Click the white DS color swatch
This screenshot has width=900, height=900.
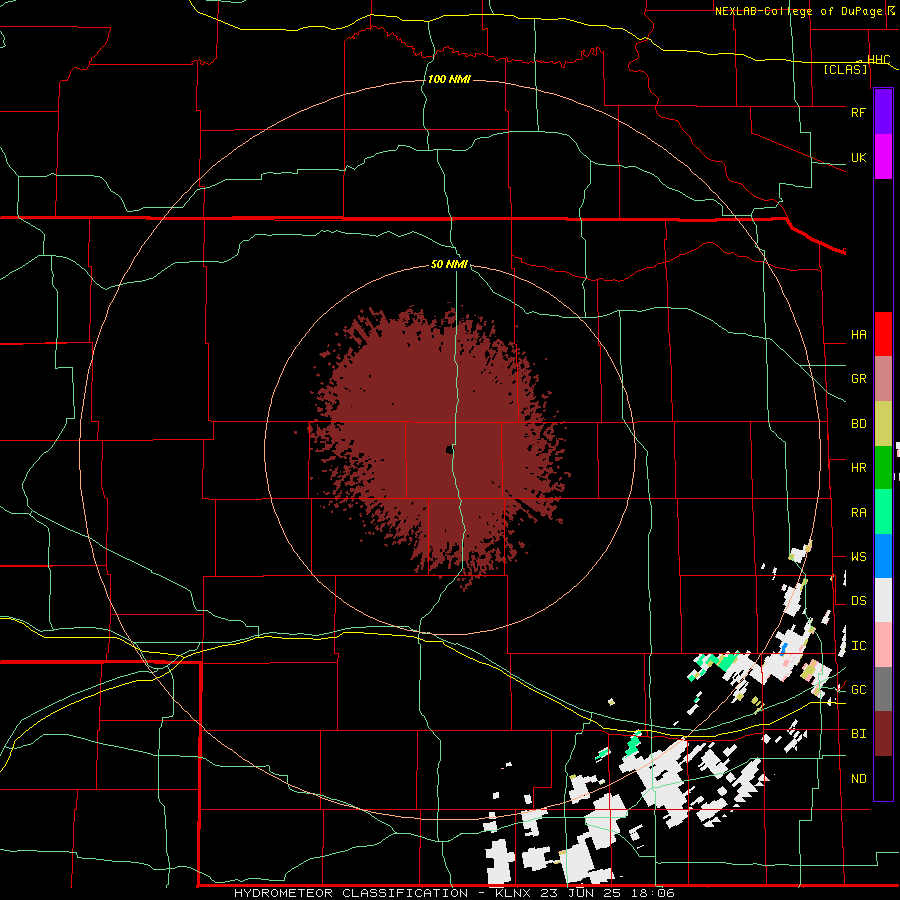(x=883, y=600)
